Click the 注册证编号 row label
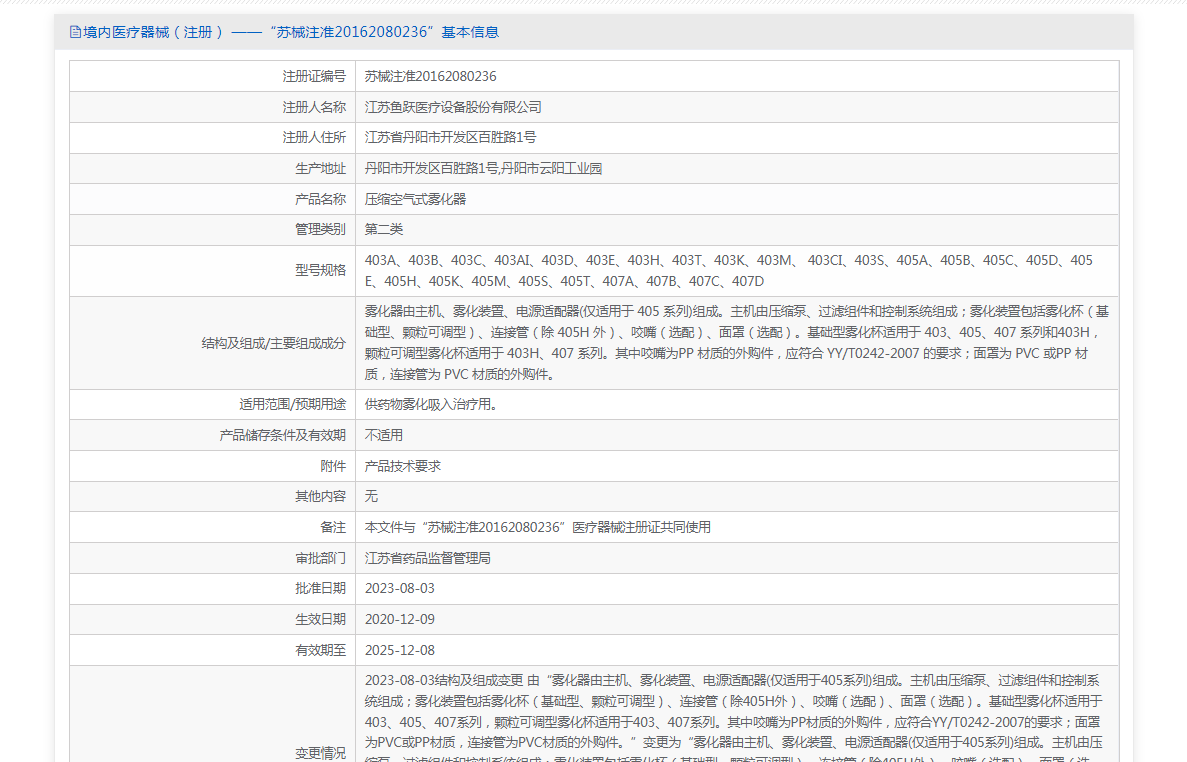This screenshot has width=1187, height=762. (314, 76)
